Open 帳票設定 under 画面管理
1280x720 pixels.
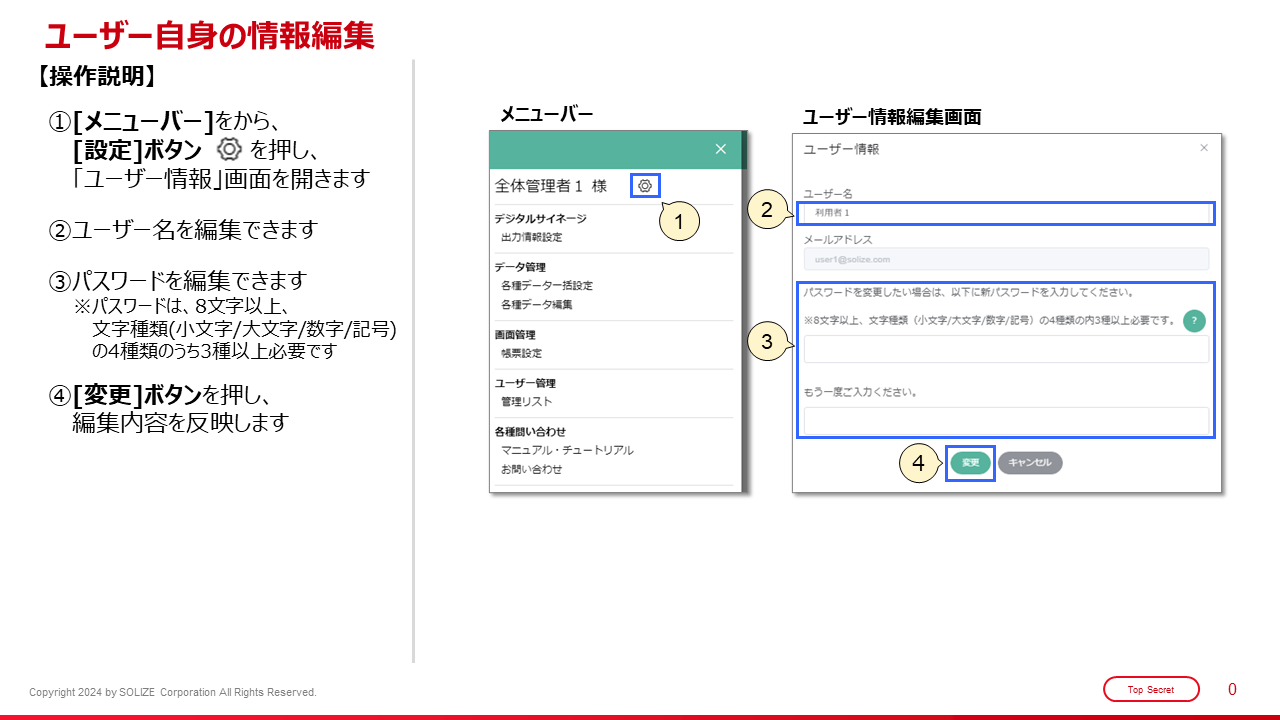click(521, 353)
